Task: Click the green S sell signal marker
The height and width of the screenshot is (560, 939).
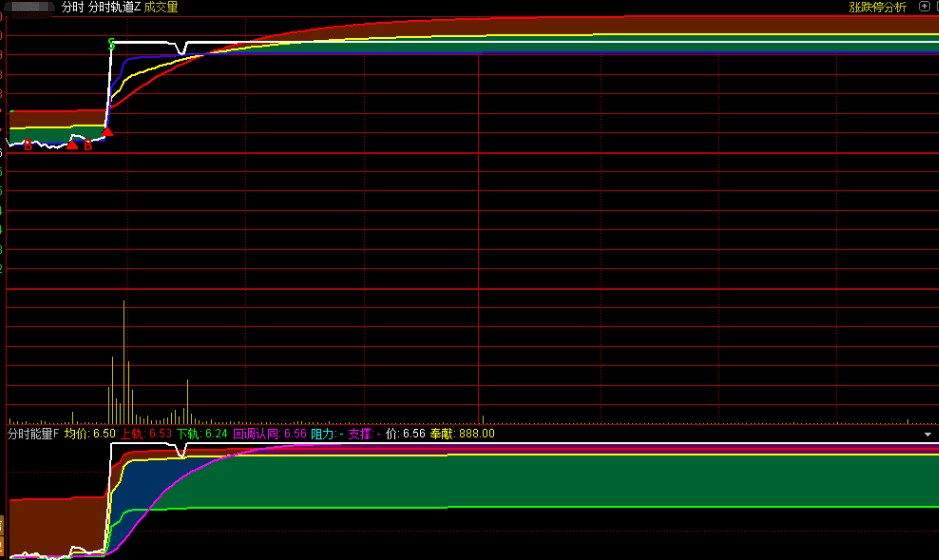Action: tap(111, 43)
